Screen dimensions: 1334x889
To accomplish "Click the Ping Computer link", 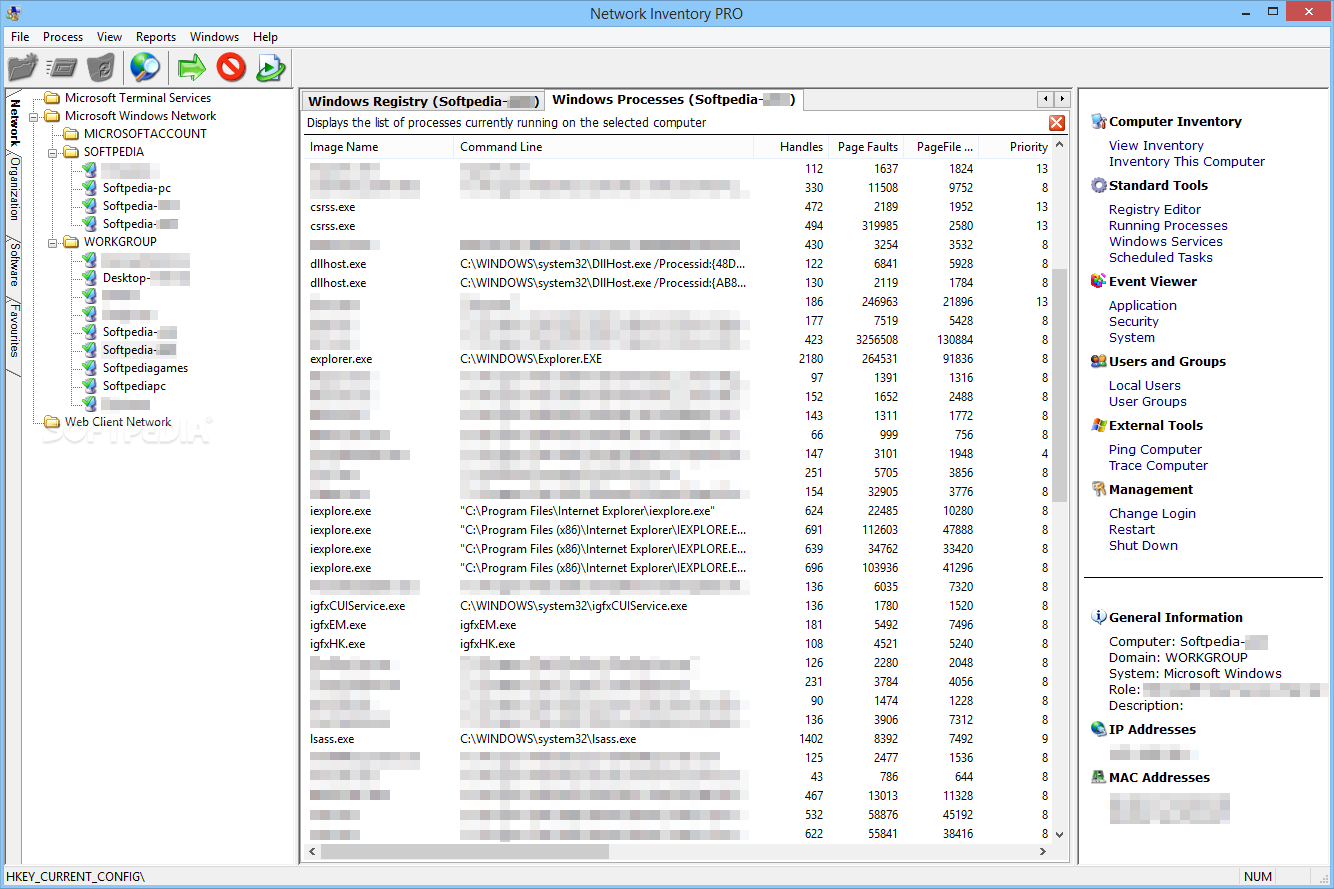I will 1156,450.
